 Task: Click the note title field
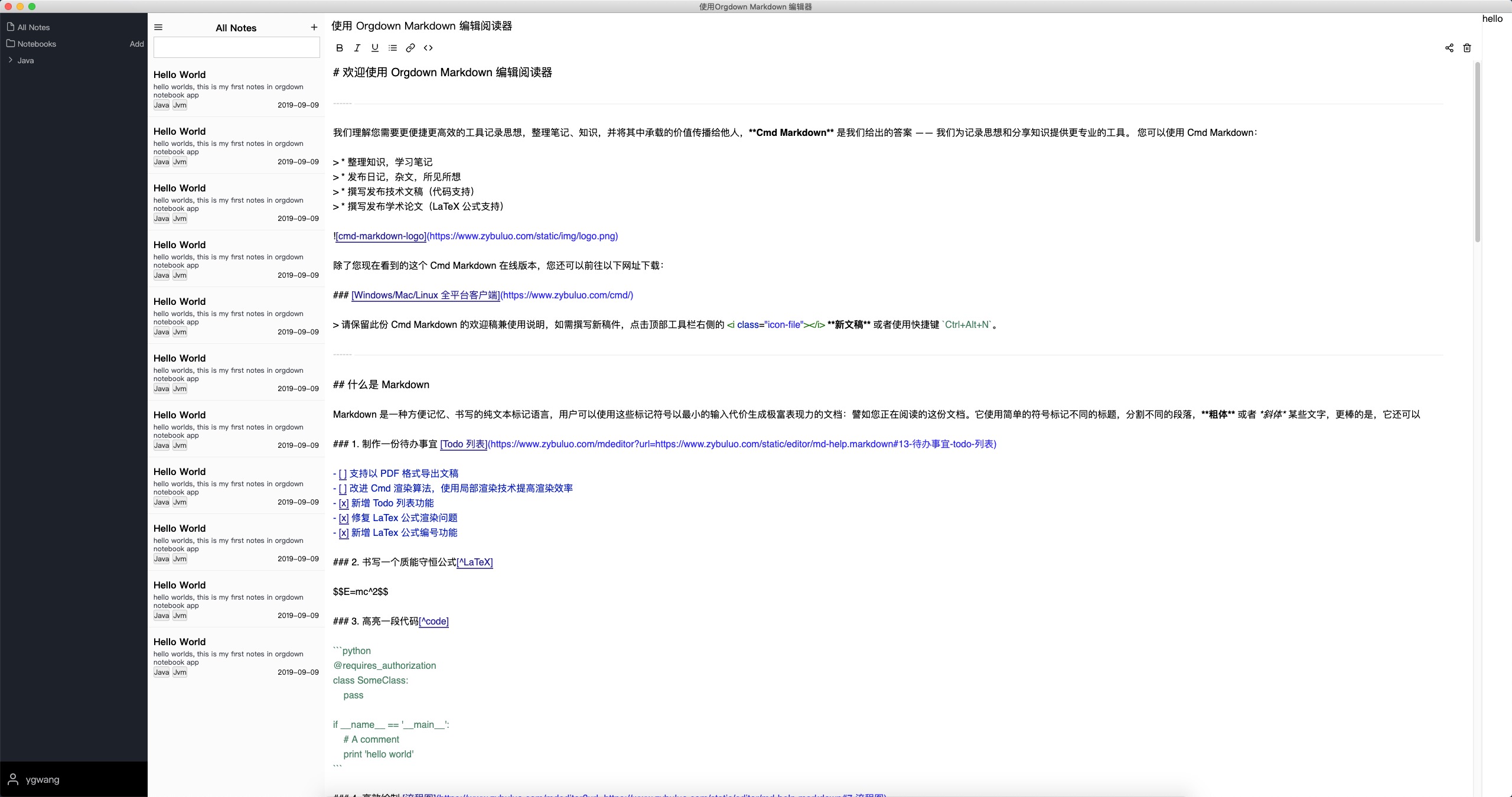[x=422, y=26]
